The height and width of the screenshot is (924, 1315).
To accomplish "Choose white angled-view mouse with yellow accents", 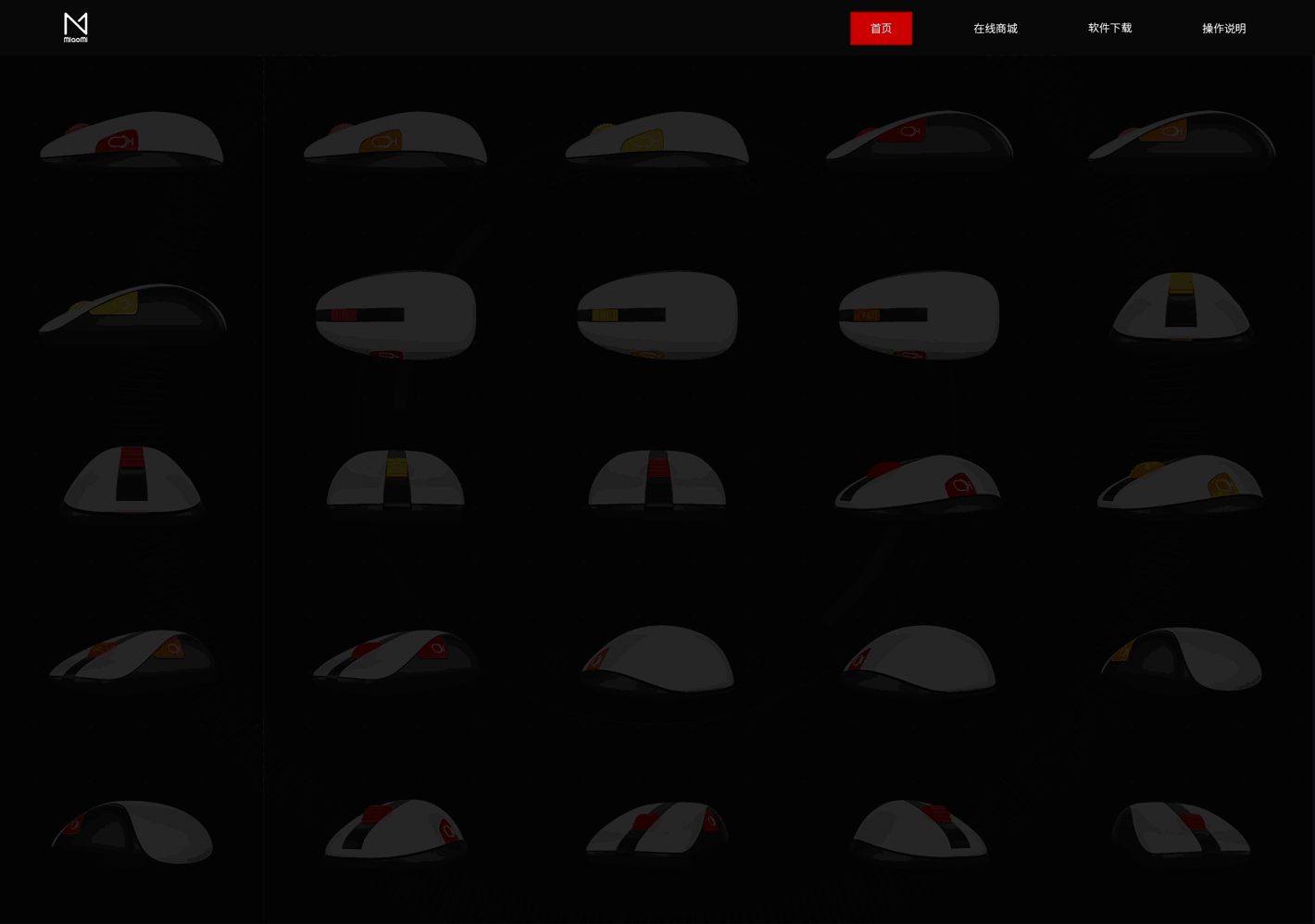I will 1181,483.
